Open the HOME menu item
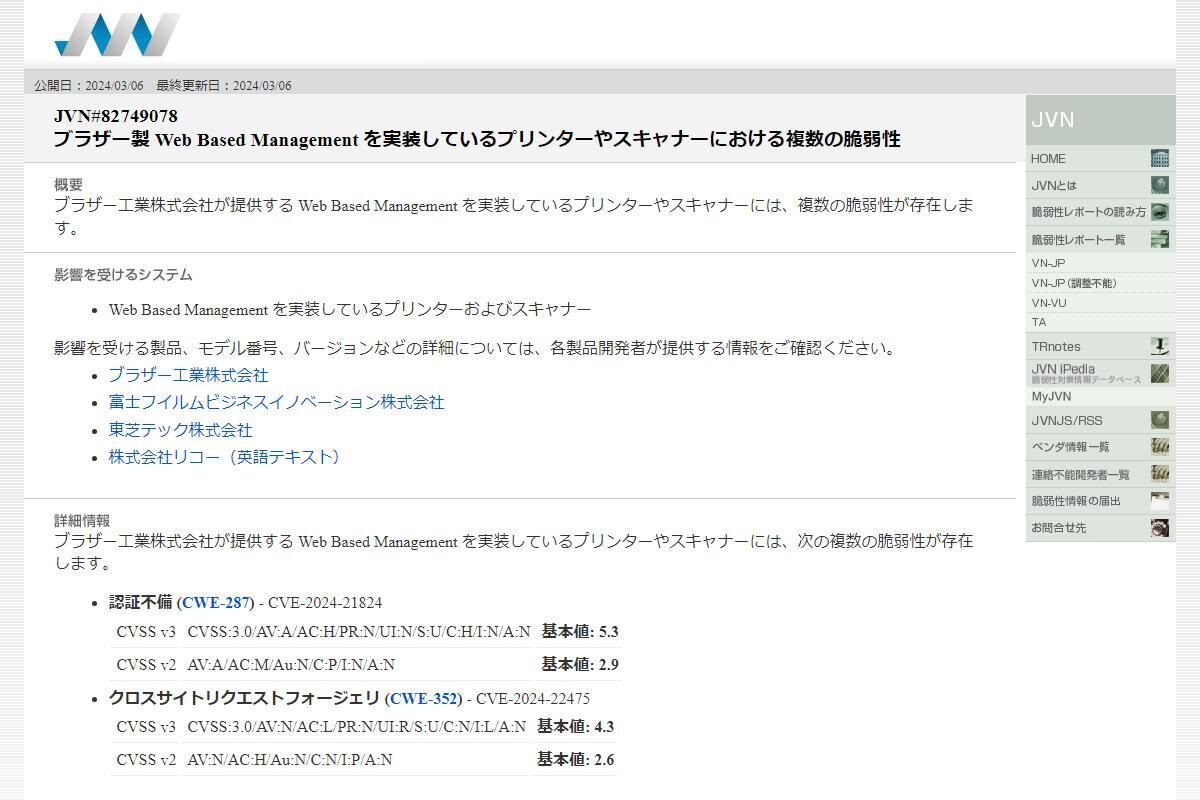The width and height of the screenshot is (1200, 800). (x=1100, y=158)
